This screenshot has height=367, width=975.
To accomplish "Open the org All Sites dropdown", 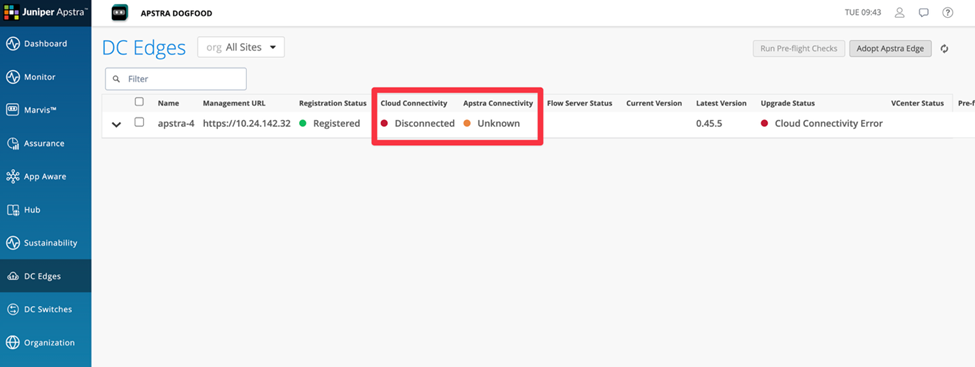I will pyautogui.click(x=241, y=47).
